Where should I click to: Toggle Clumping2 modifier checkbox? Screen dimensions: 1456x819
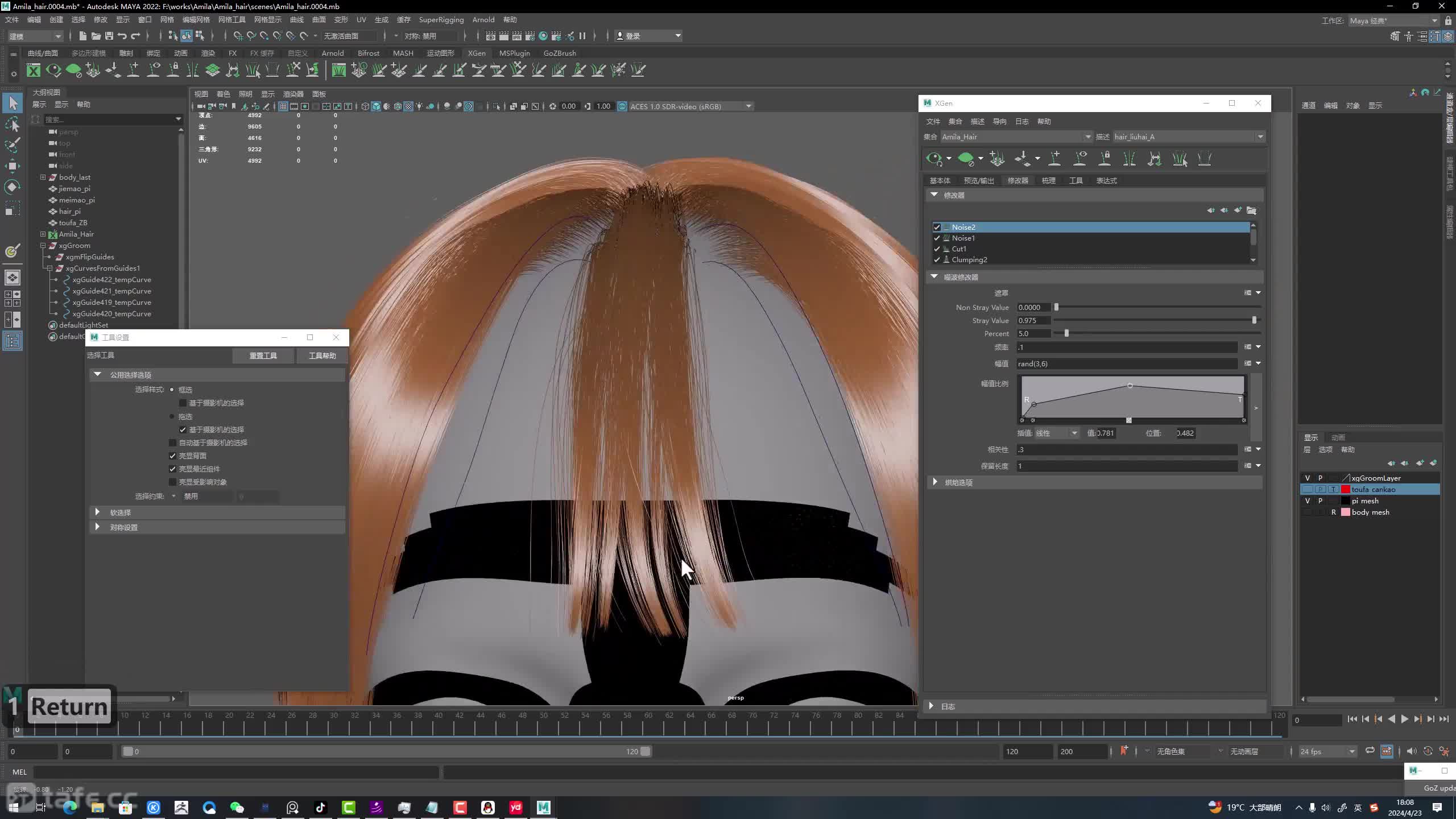click(937, 259)
